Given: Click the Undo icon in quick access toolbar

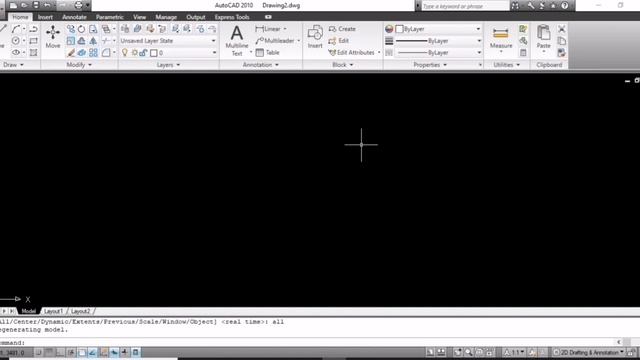Looking at the screenshot, I should (x=47, y=5).
